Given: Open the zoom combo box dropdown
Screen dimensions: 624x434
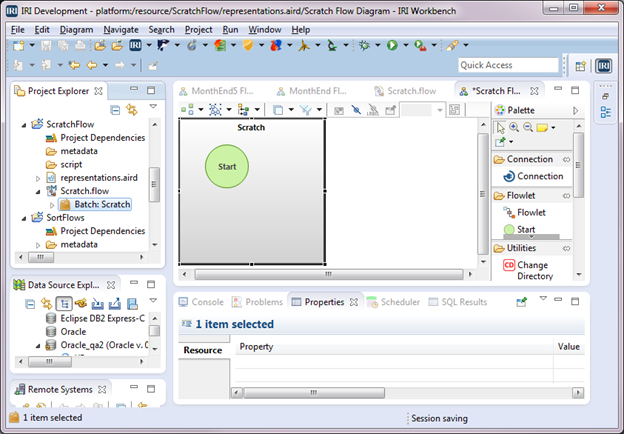Looking at the screenshot, I should coord(440,110).
